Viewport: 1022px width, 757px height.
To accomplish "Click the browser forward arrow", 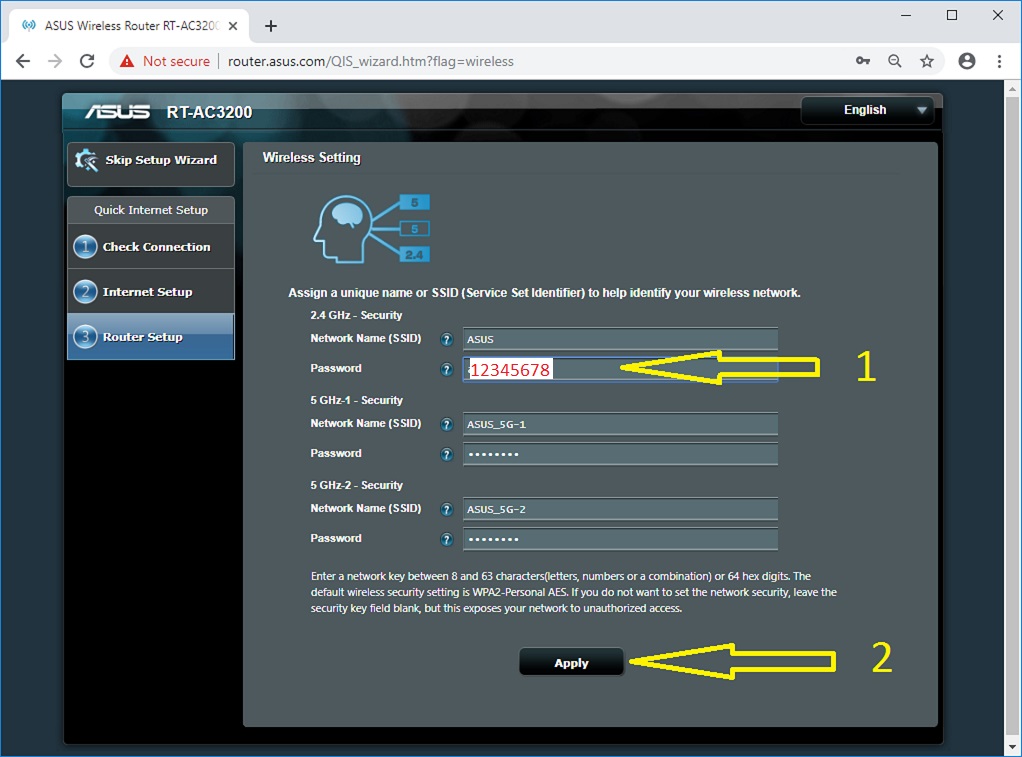I will point(55,61).
